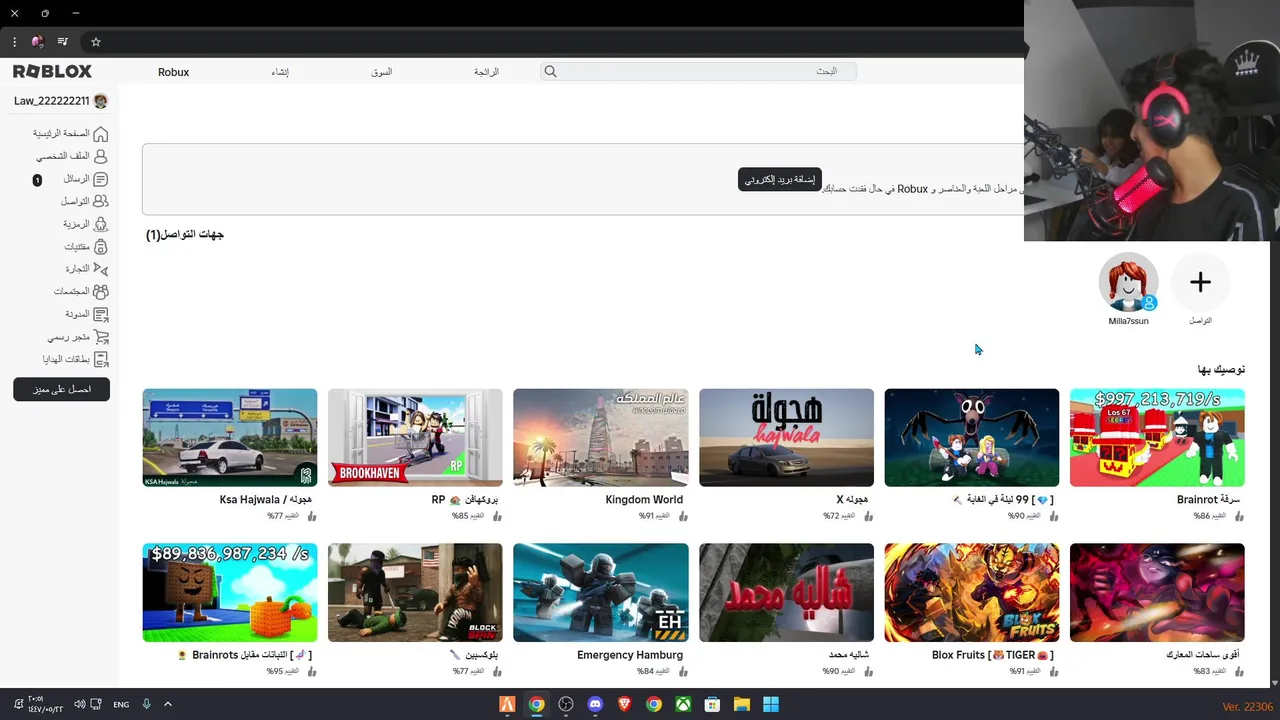Open the Trade icon in the sidebar
Image resolution: width=1280 pixels, height=720 pixels.
(x=100, y=269)
